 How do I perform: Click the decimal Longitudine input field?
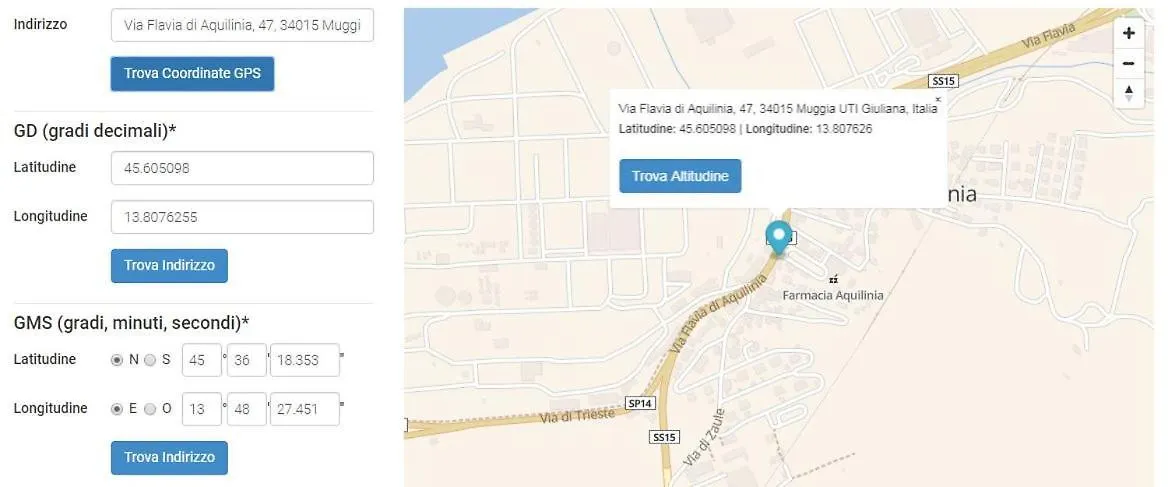pyautogui.click(x=242, y=217)
